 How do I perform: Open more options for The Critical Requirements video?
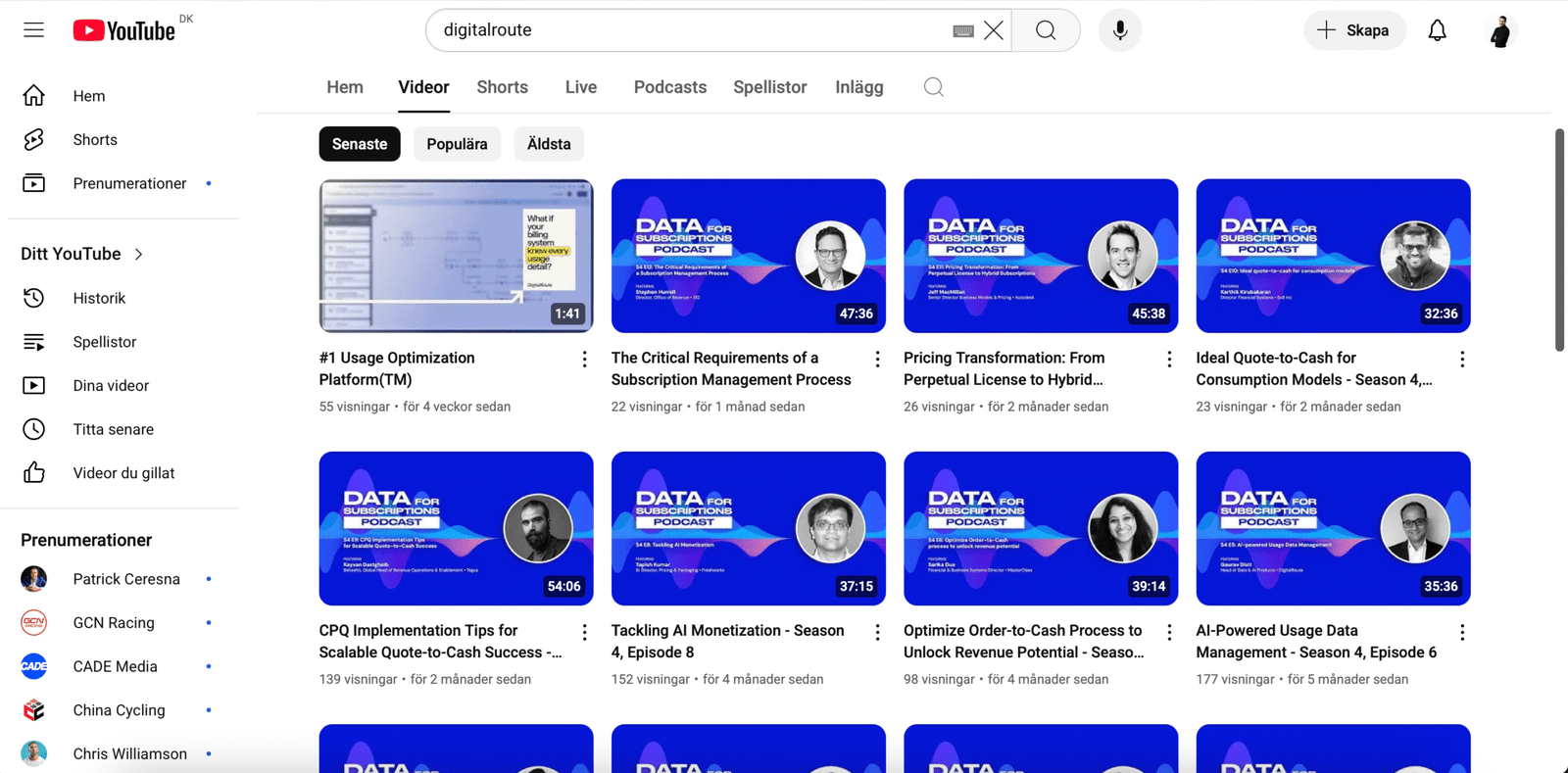click(x=877, y=360)
